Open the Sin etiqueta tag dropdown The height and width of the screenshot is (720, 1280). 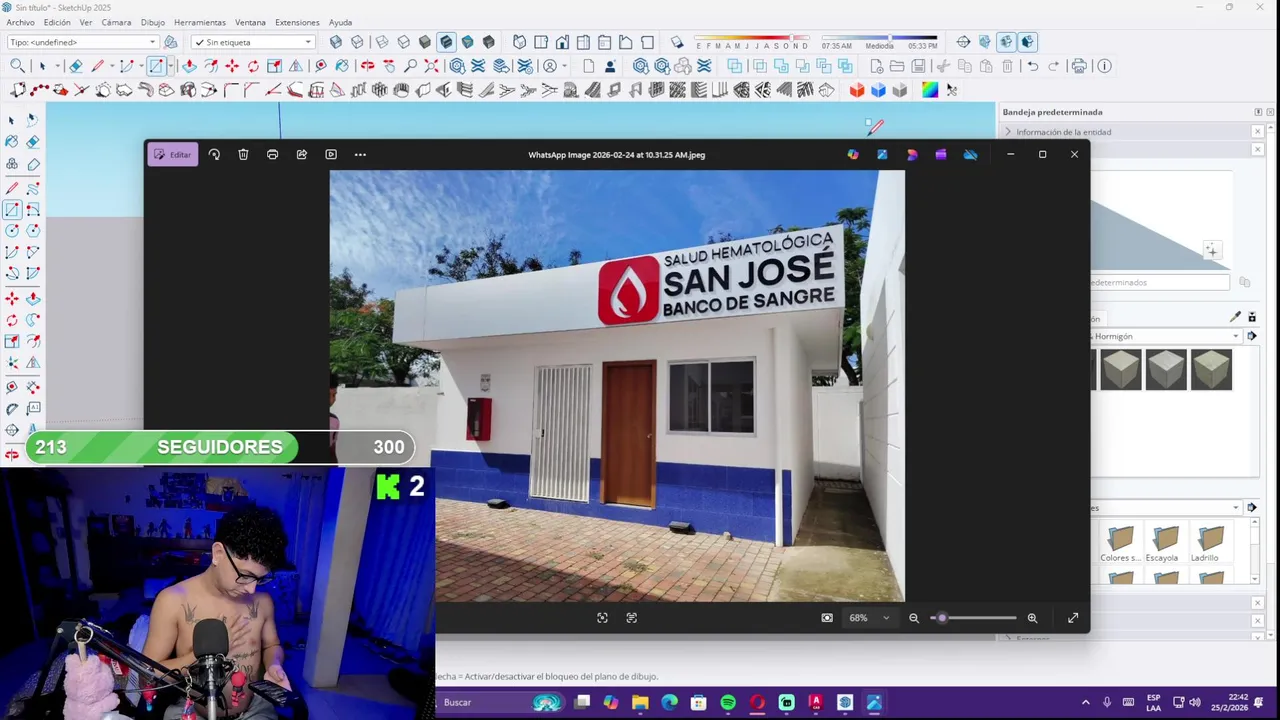click(x=253, y=42)
